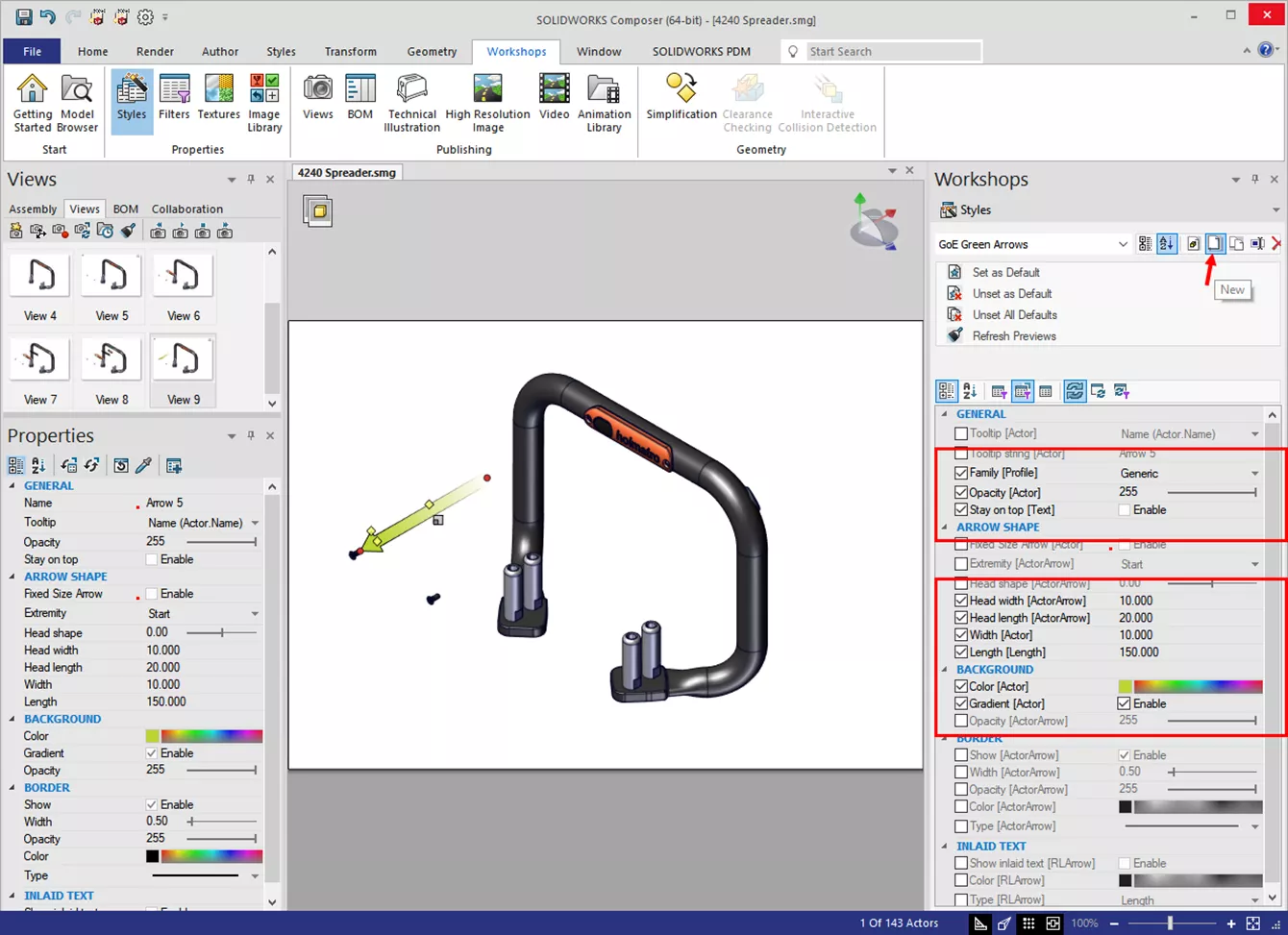Switch to Collaboration tab in left panel
The height and width of the screenshot is (935, 1288).
pyautogui.click(x=187, y=209)
